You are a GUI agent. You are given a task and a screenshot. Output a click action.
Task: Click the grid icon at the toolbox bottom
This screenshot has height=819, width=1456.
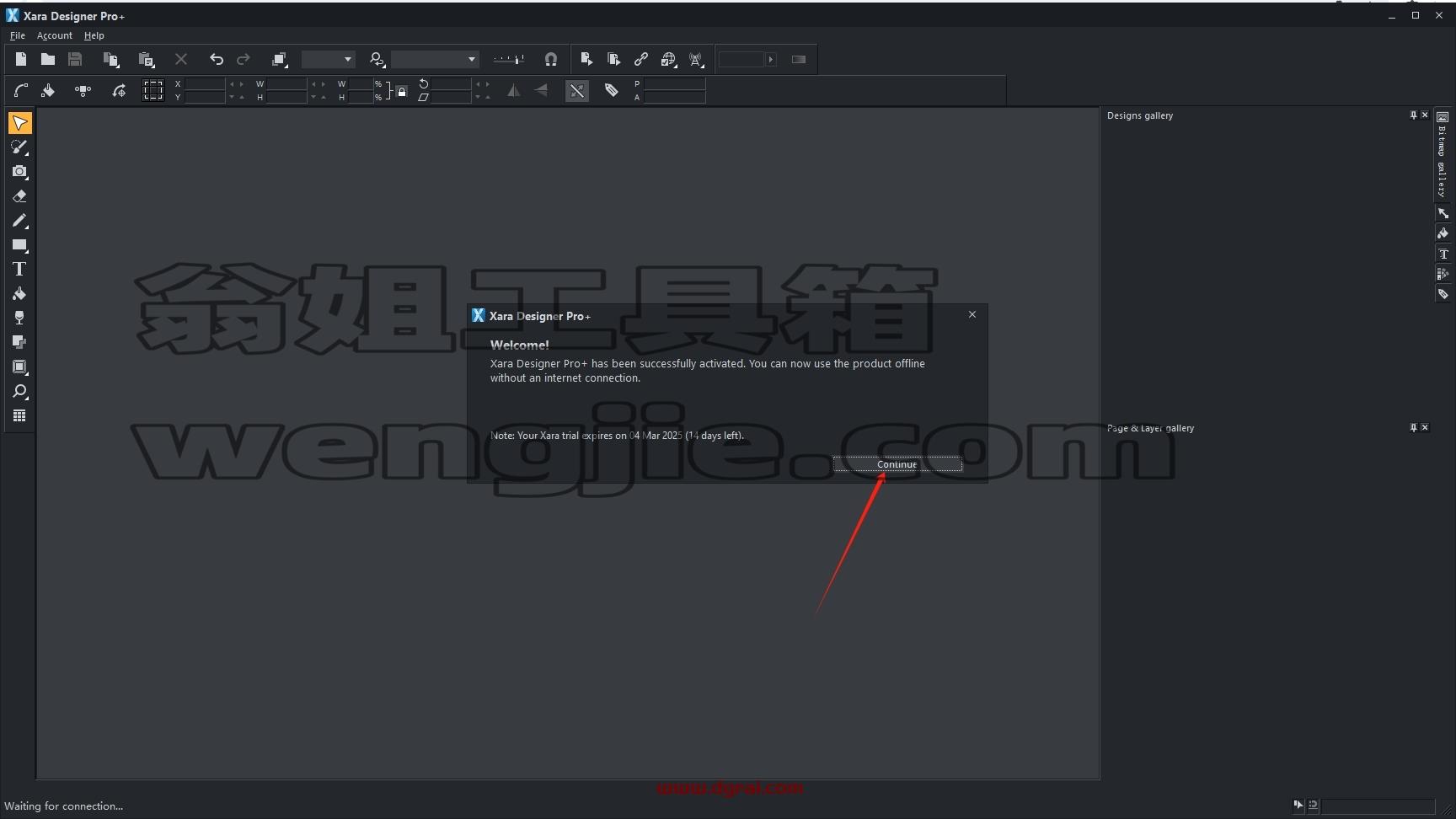pos(19,416)
